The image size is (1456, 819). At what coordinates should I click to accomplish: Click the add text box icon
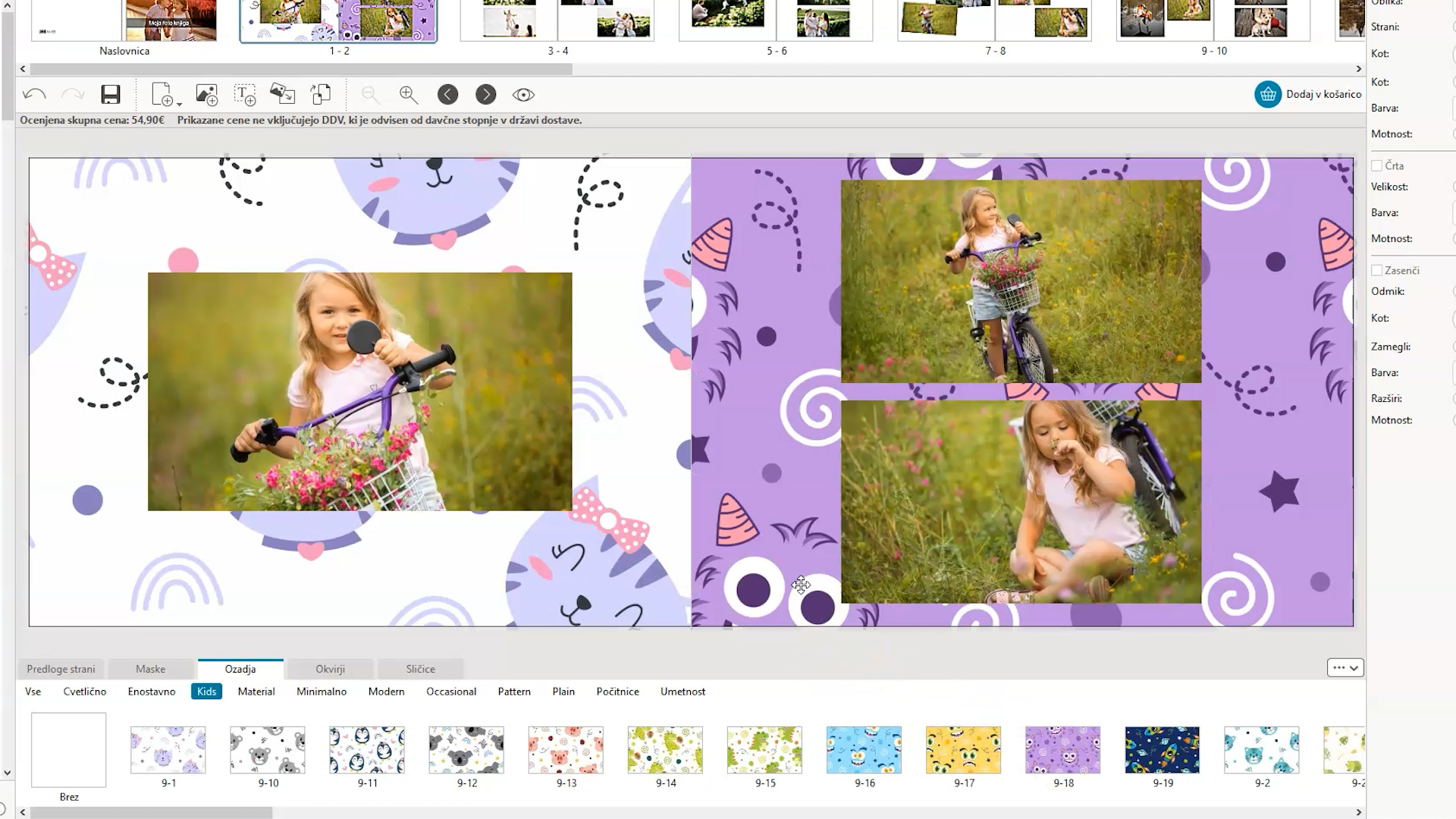245,95
